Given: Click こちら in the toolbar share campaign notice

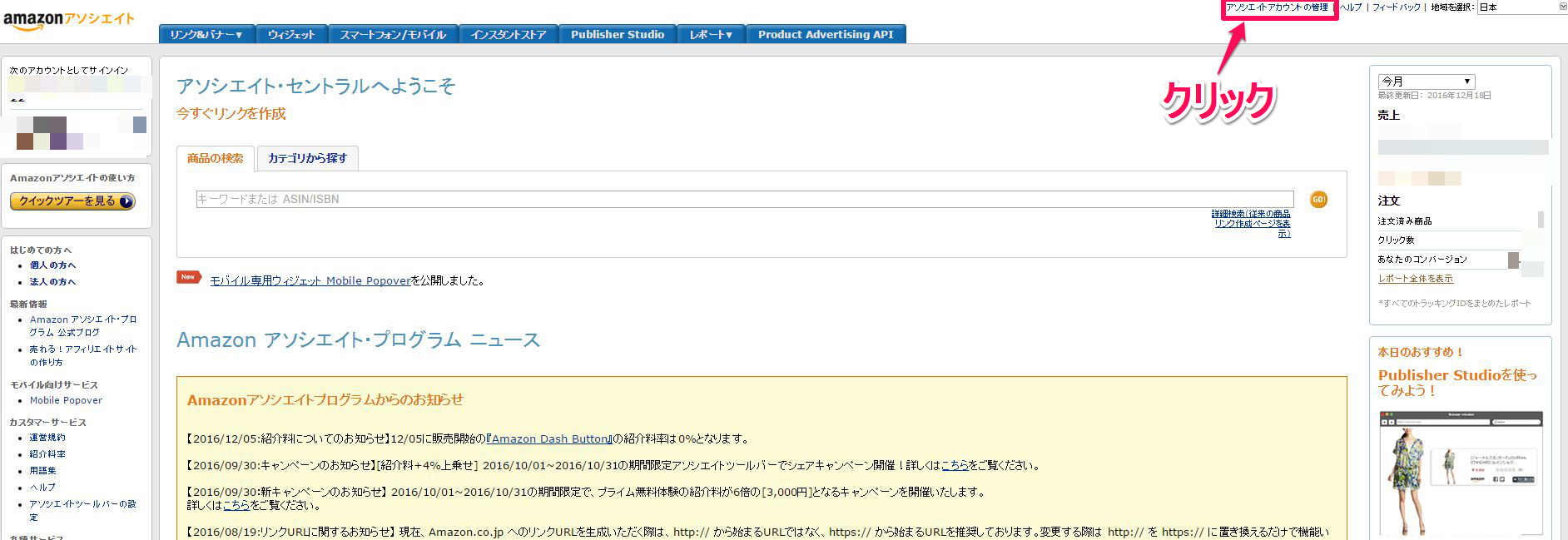Looking at the screenshot, I should [x=954, y=466].
